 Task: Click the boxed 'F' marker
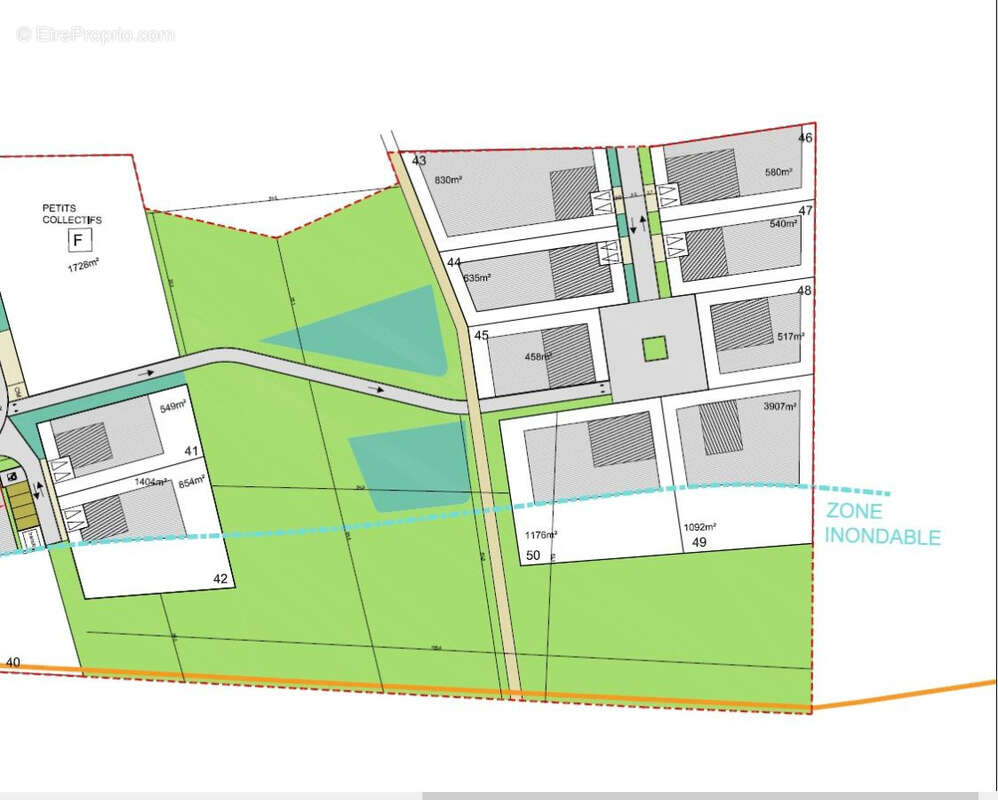[80, 241]
